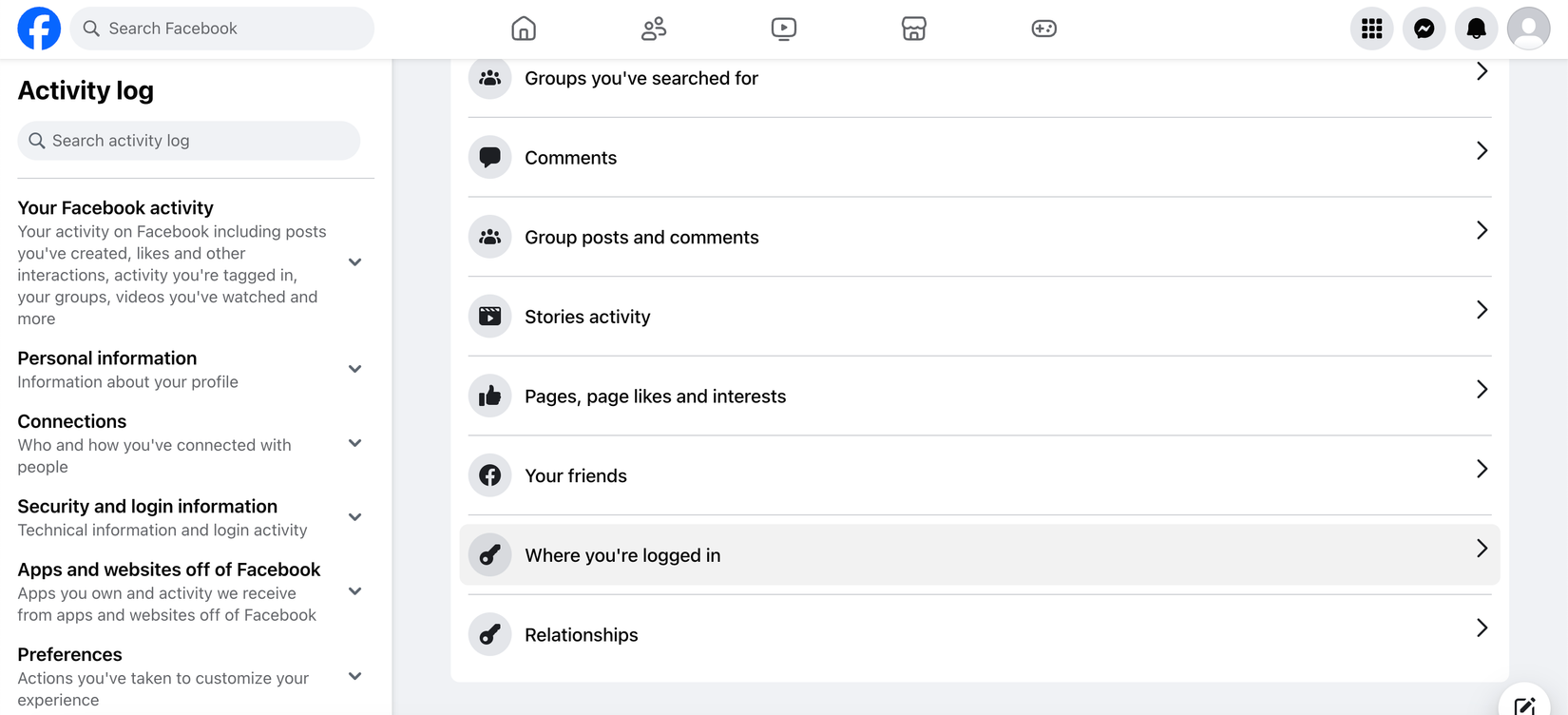Open the Comments activity row
Screen dimensions: 1568x715
(x=979, y=158)
